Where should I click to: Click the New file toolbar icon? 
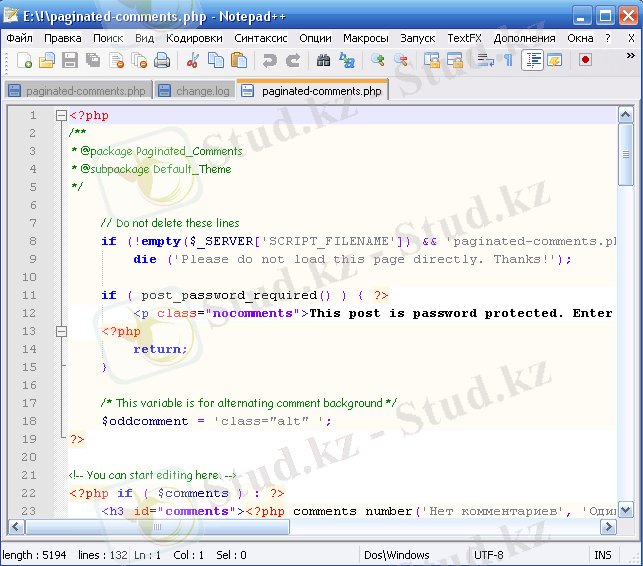(x=25, y=61)
